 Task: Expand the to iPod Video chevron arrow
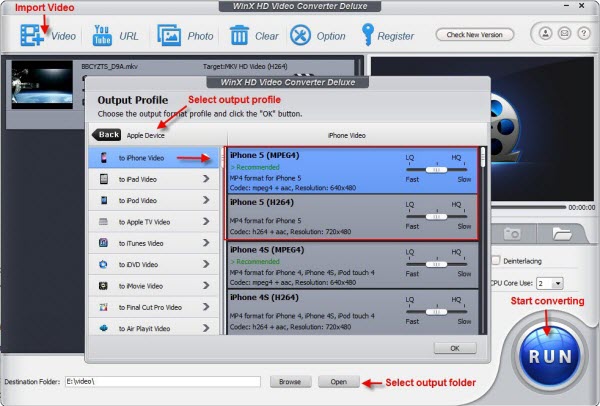click(x=206, y=200)
